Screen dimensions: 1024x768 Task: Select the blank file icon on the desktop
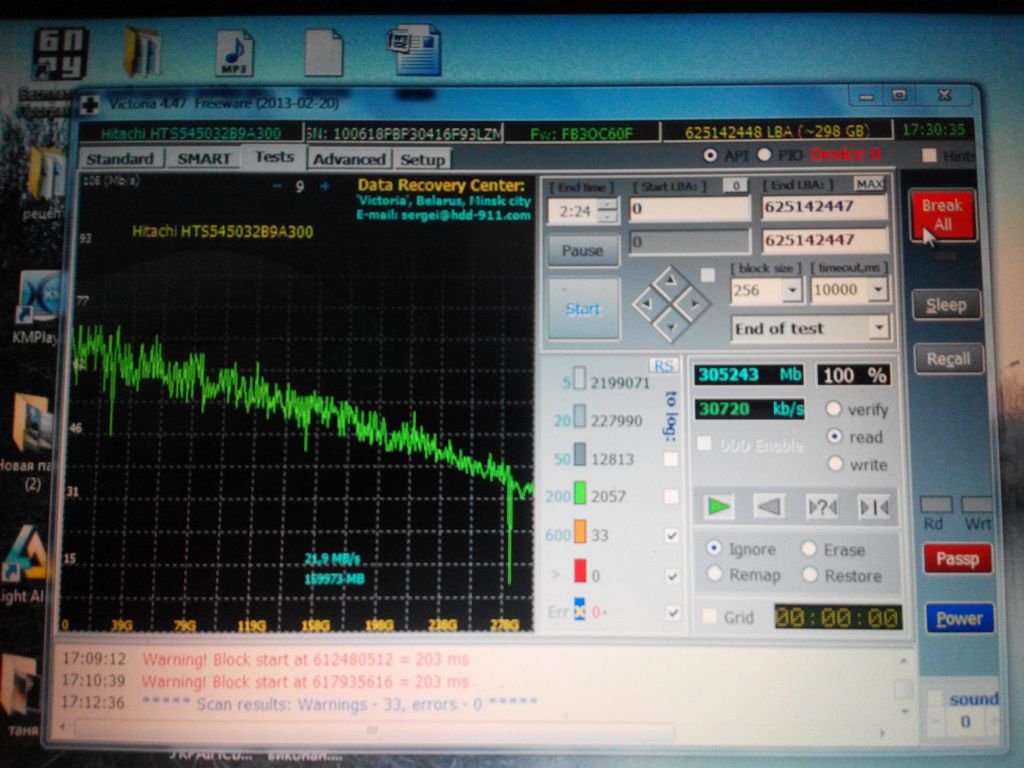pos(323,53)
